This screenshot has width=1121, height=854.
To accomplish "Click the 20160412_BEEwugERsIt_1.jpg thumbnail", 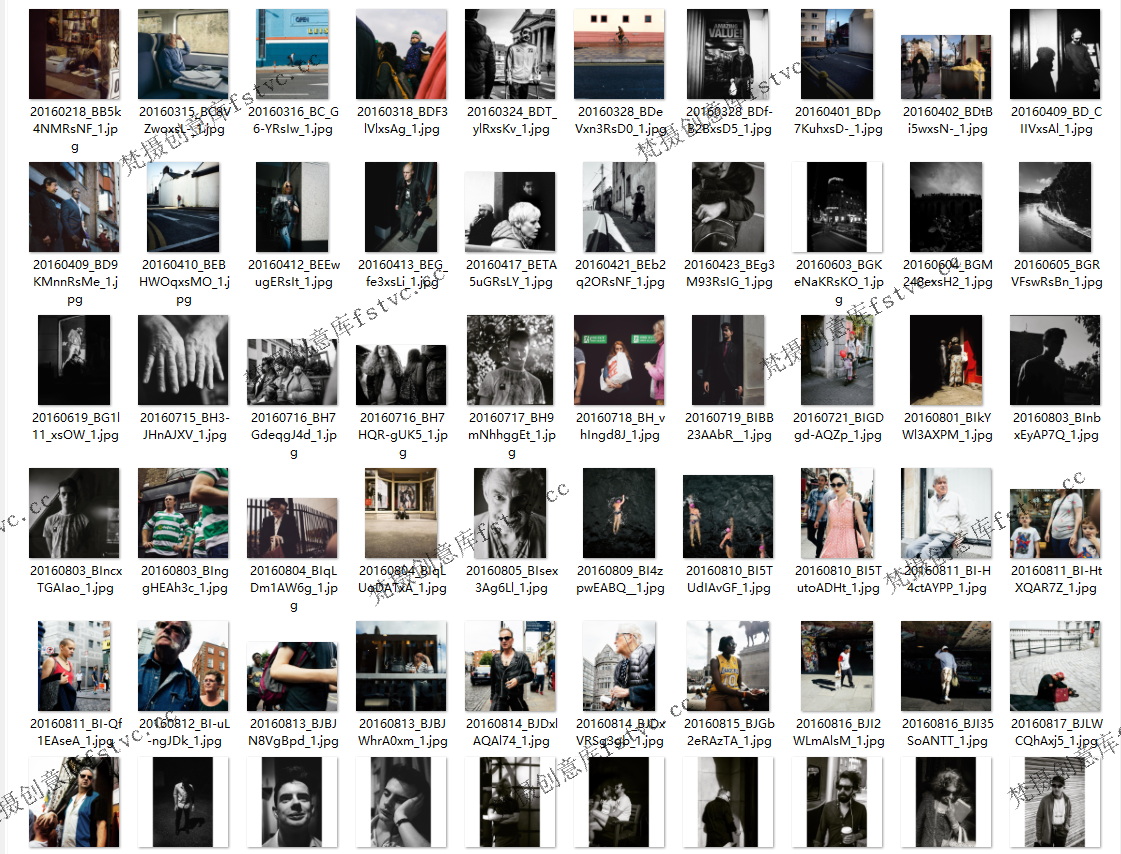I will (x=293, y=207).
